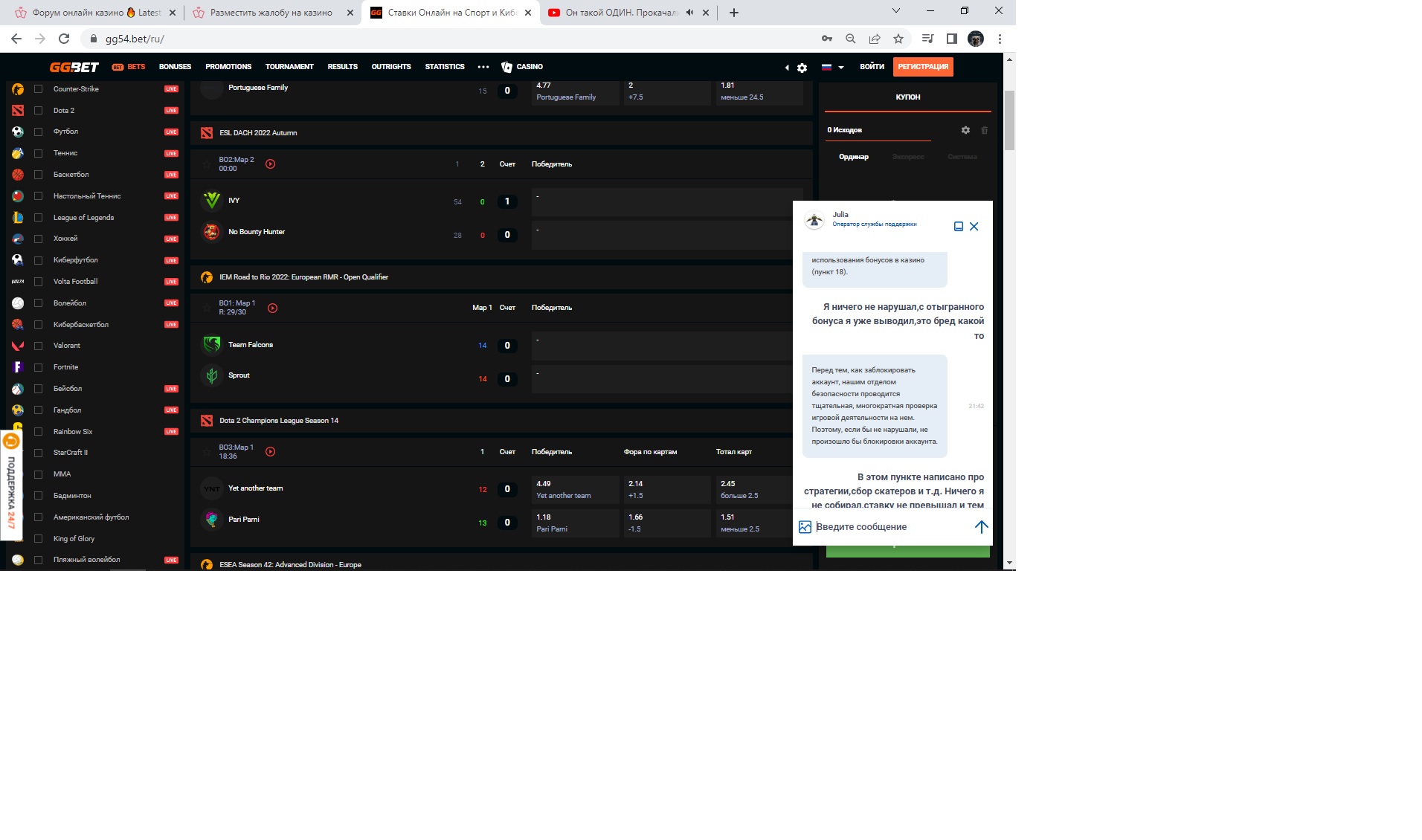Open BONUSES menu item
This screenshot has width=1422, height=840.
pyautogui.click(x=175, y=67)
